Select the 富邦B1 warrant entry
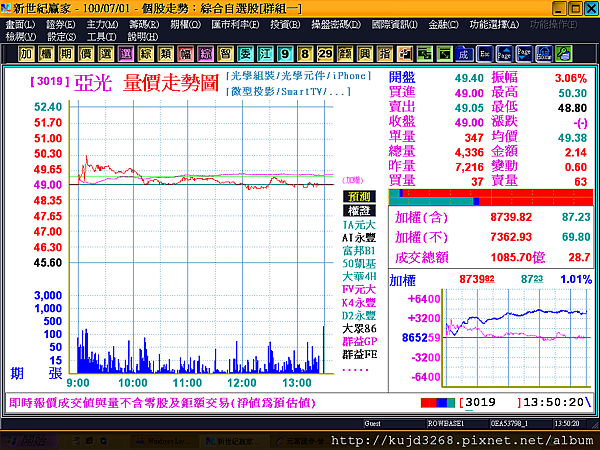 point(359,251)
